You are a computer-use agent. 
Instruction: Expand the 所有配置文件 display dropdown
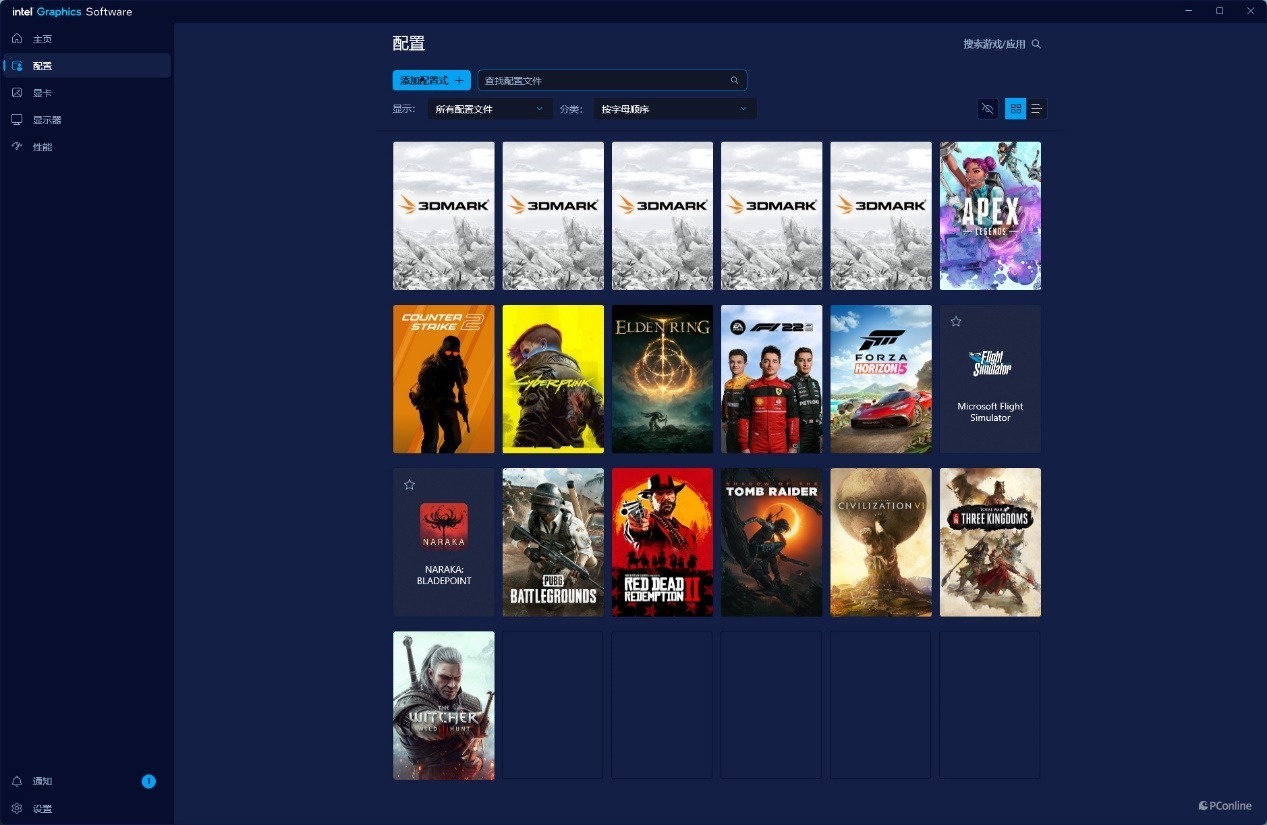490,109
